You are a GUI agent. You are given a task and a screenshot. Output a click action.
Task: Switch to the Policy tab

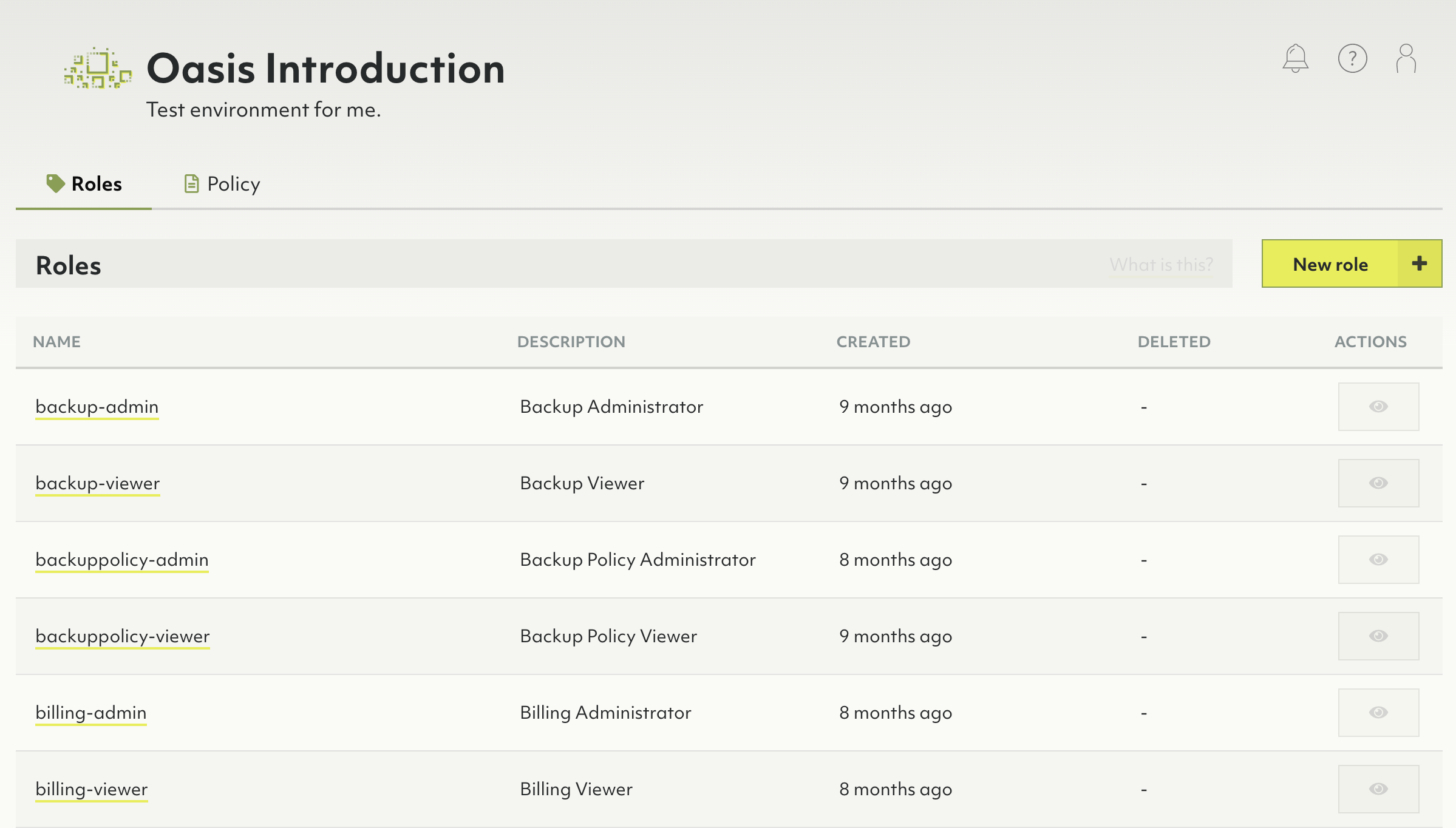[x=219, y=183]
